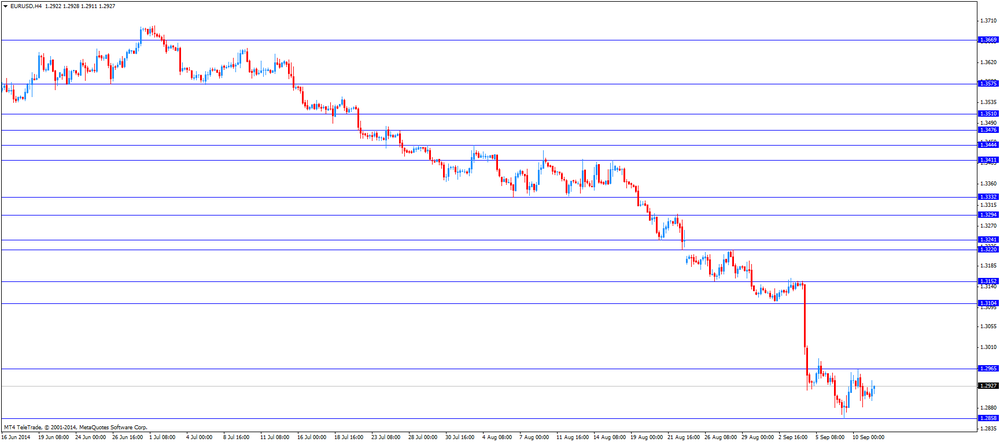This screenshot has height=442, width=1000.
Task: Click the 18 Jul 16:00 time label
Action: (349, 438)
